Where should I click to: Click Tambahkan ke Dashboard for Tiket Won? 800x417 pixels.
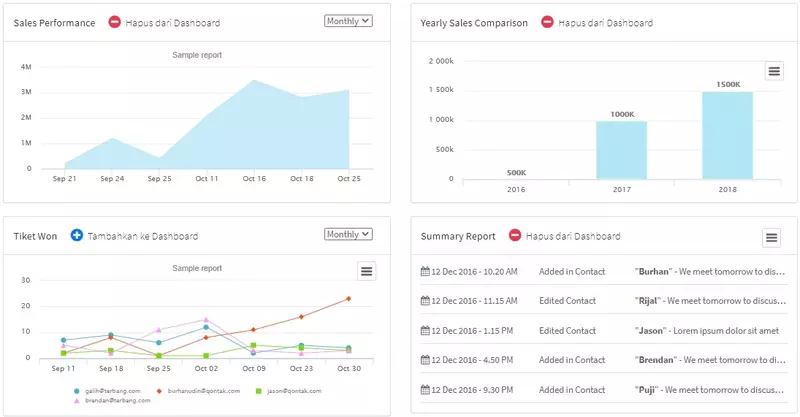pyautogui.click(x=143, y=236)
